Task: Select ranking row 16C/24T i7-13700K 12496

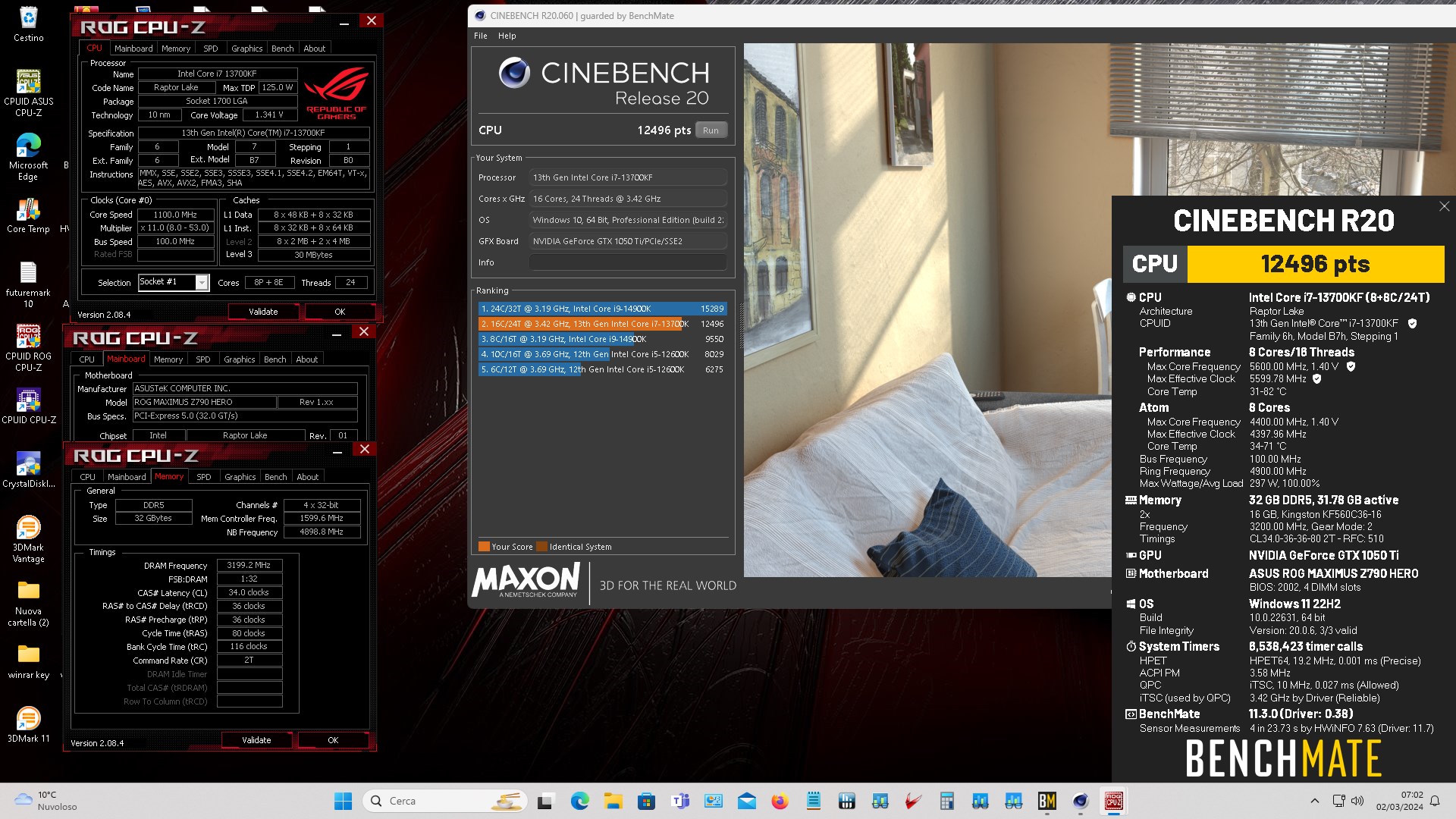Action: (x=602, y=324)
